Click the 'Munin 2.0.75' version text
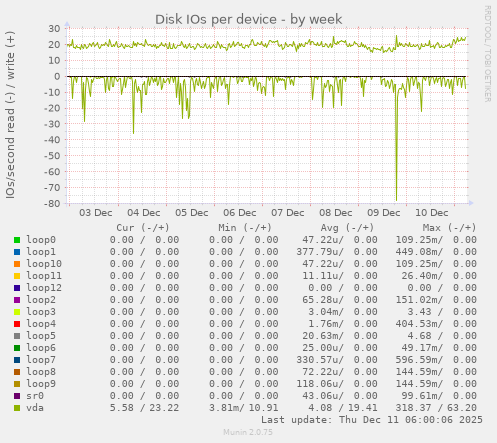The width and height of the screenshot is (497, 443). (248, 432)
